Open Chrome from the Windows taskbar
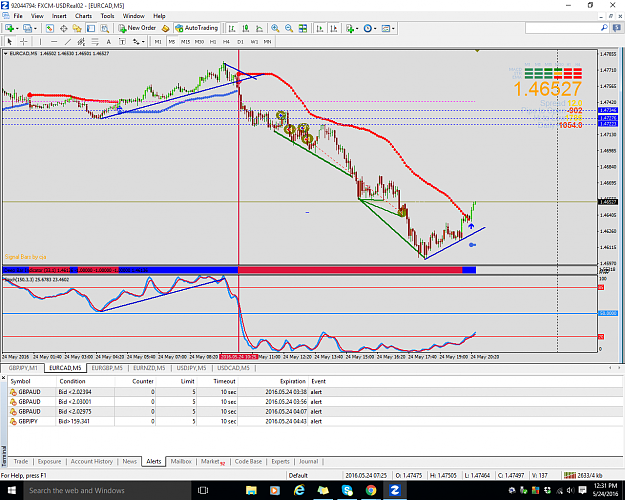Image resolution: width=625 pixels, height=500 pixels. [371, 490]
